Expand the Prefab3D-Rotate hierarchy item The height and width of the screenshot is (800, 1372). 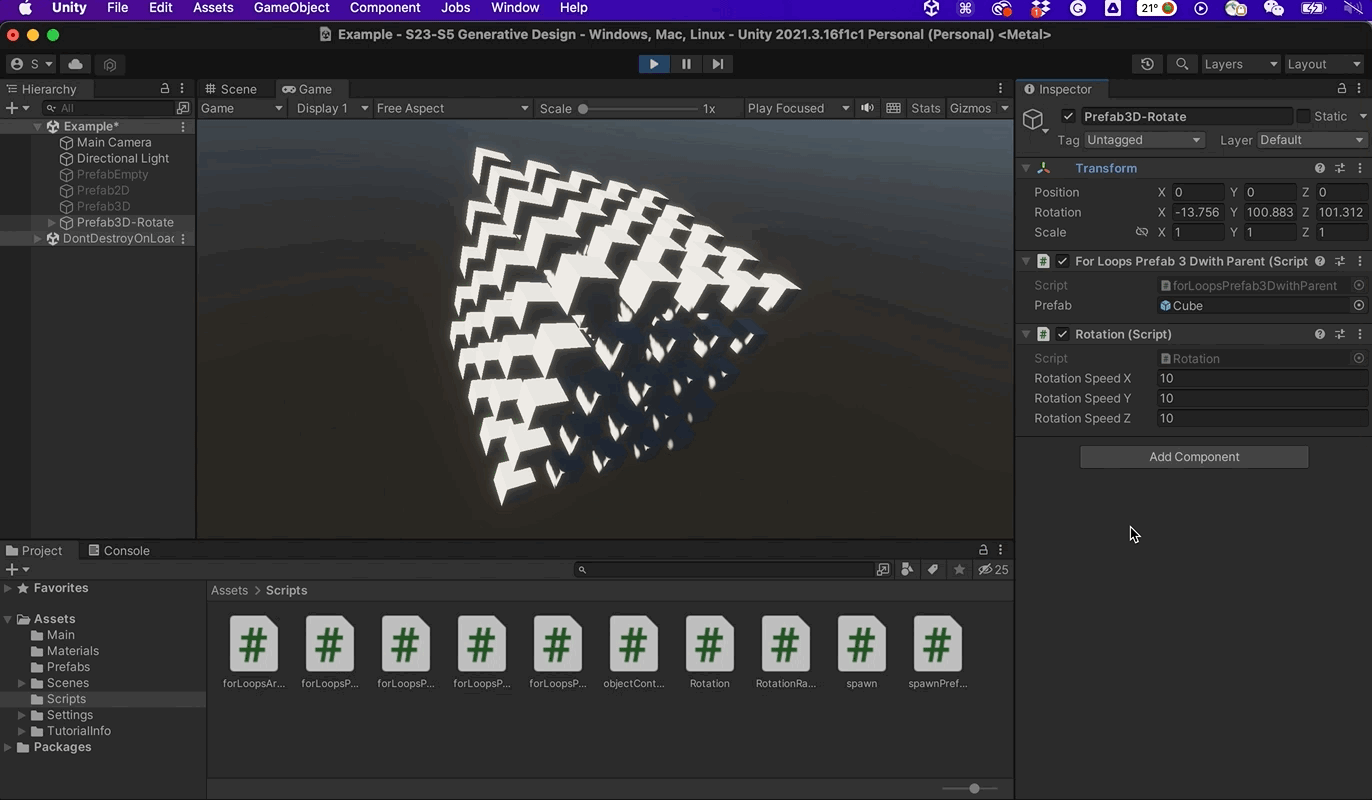click(x=52, y=222)
